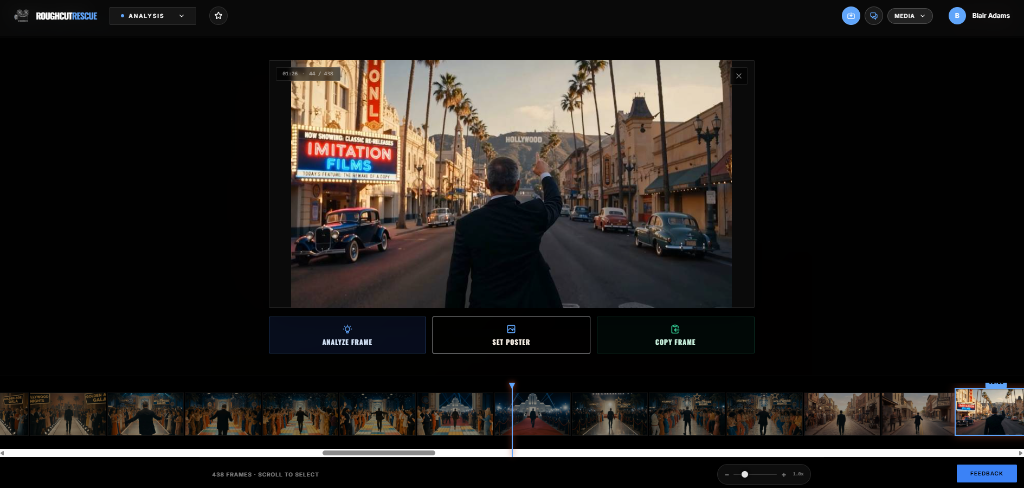
Task: Click the large frame preview image
Action: click(x=511, y=184)
